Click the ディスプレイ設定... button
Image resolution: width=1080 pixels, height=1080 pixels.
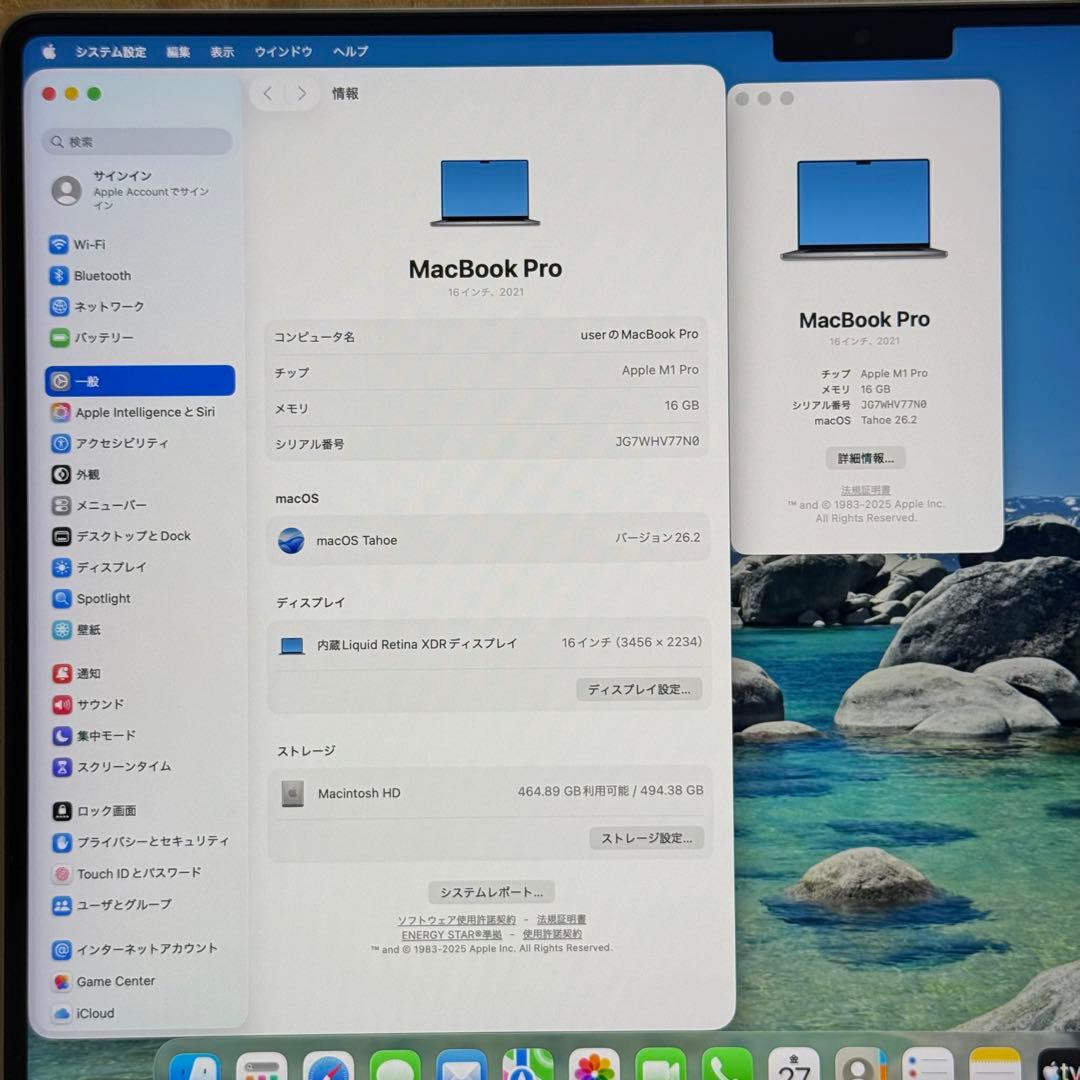[x=639, y=689]
